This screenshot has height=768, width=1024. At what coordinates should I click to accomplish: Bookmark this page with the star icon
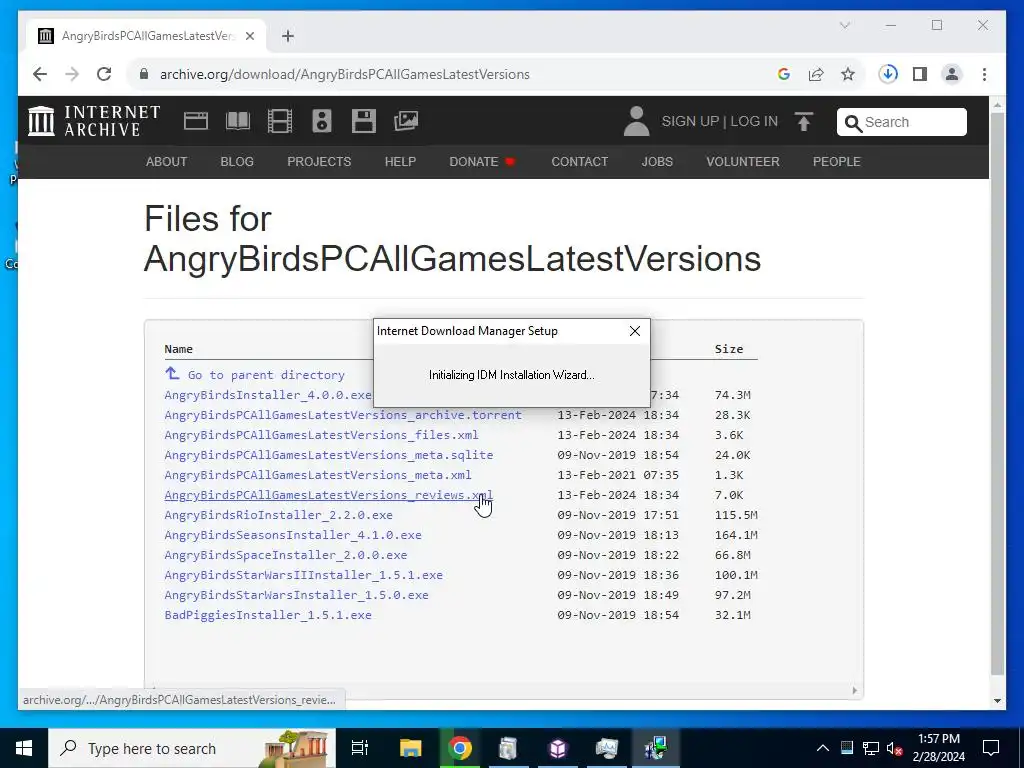[848, 74]
